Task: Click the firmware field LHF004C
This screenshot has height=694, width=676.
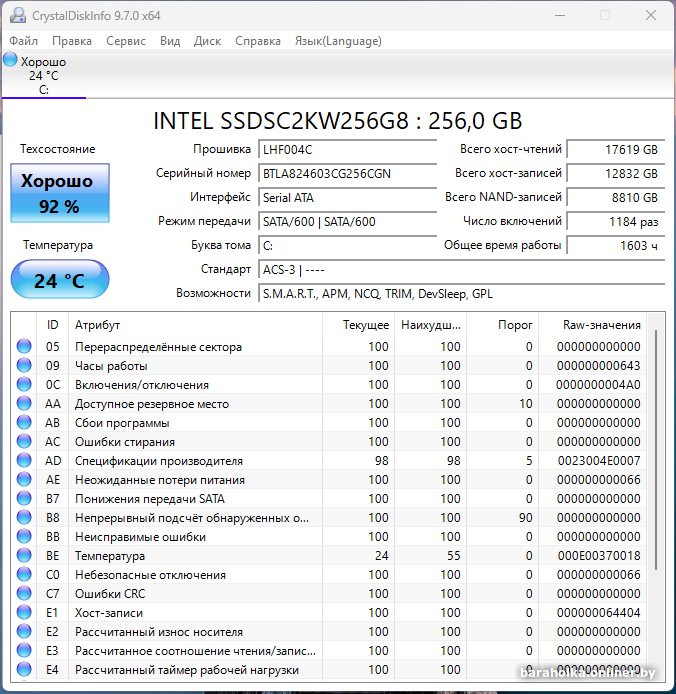Action: (348, 150)
